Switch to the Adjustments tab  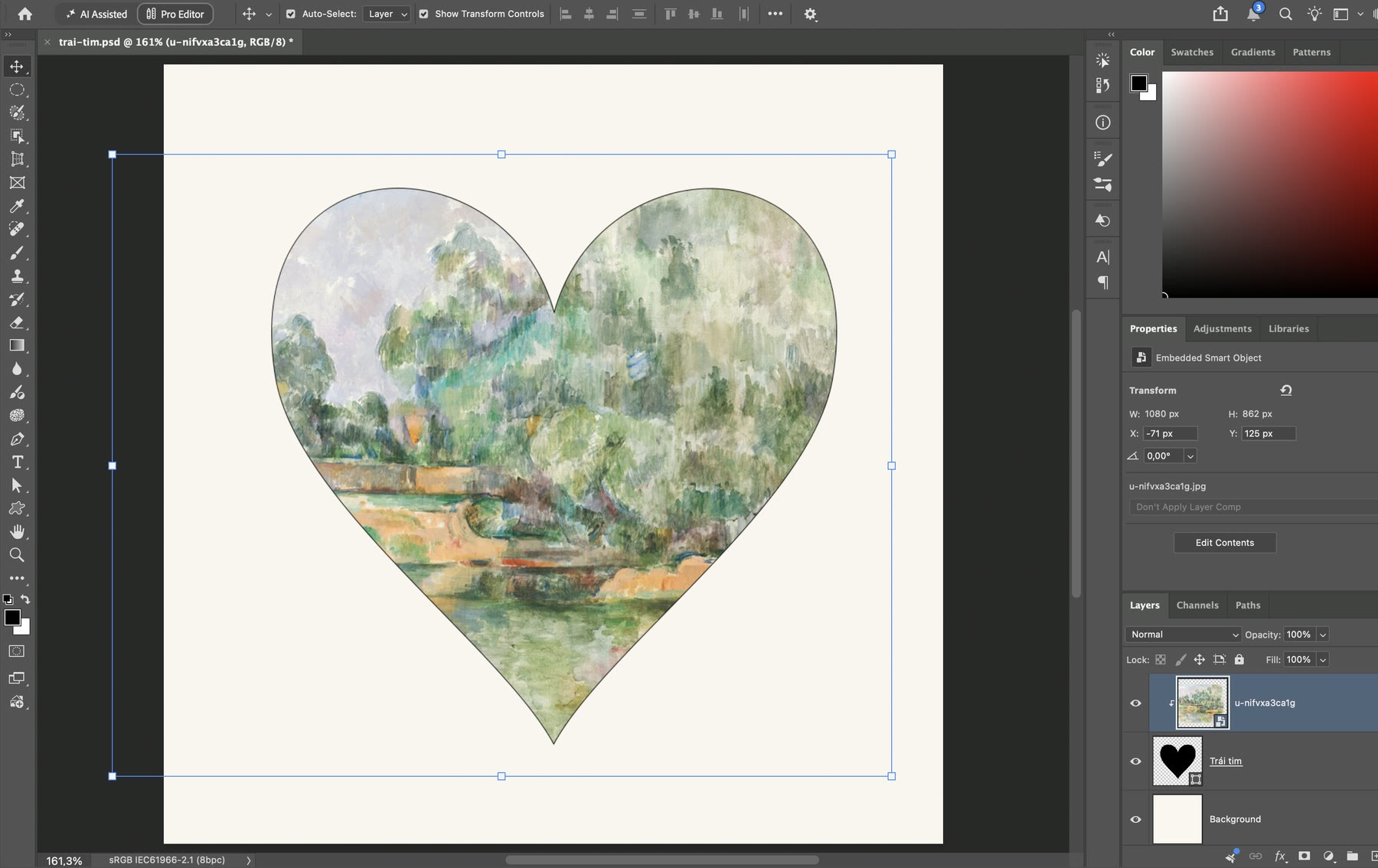(1223, 329)
